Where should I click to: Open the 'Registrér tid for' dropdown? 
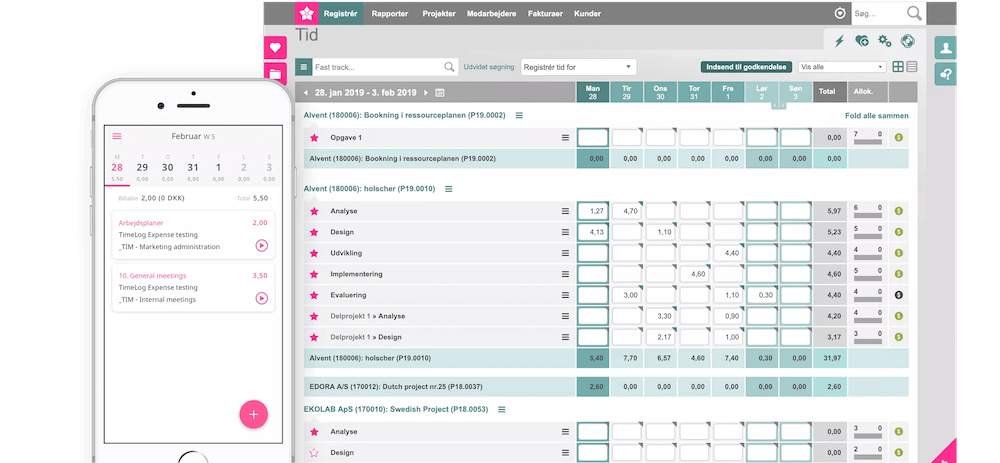pos(577,67)
